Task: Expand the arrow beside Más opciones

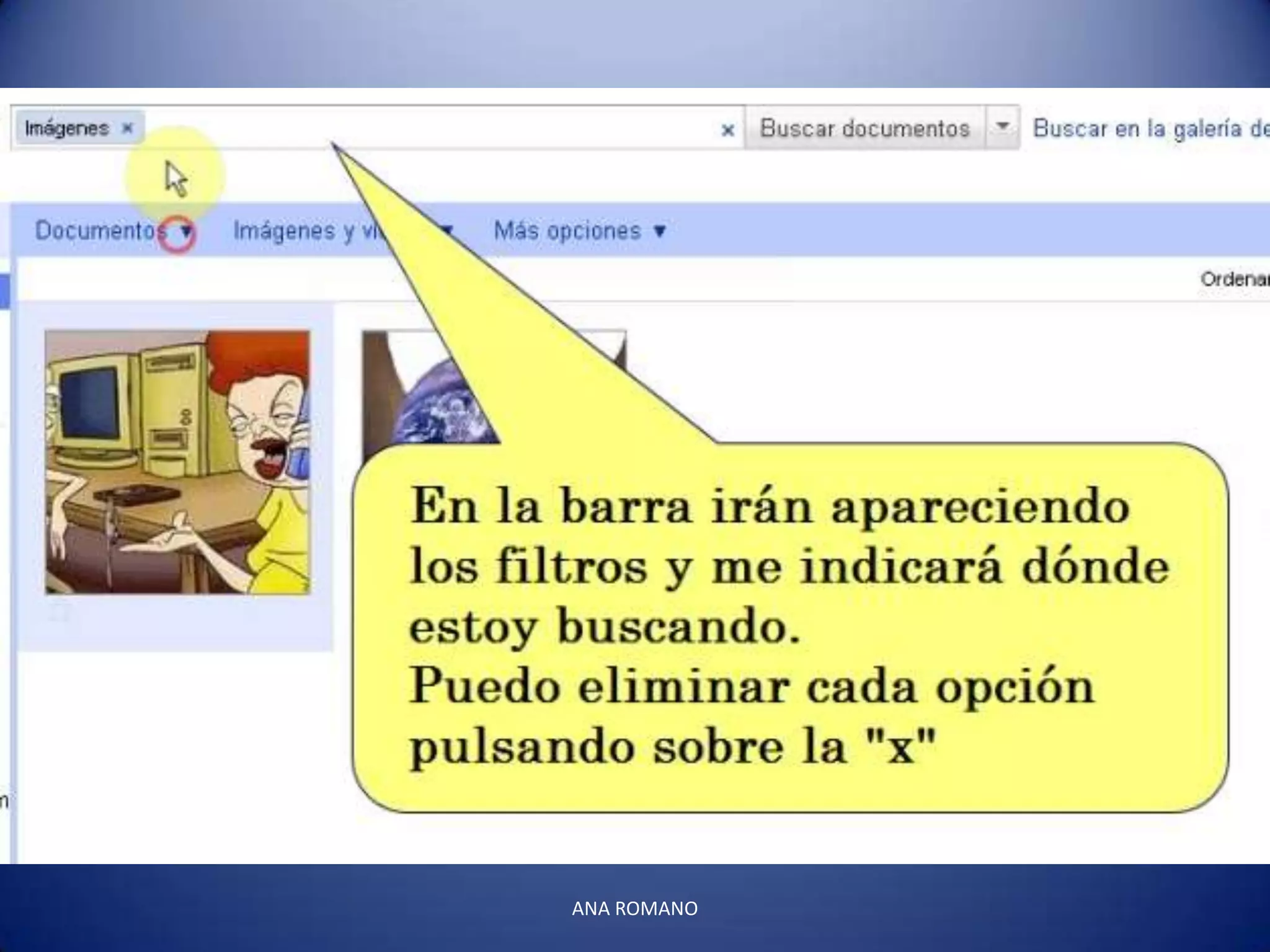Action: point(660,231)
